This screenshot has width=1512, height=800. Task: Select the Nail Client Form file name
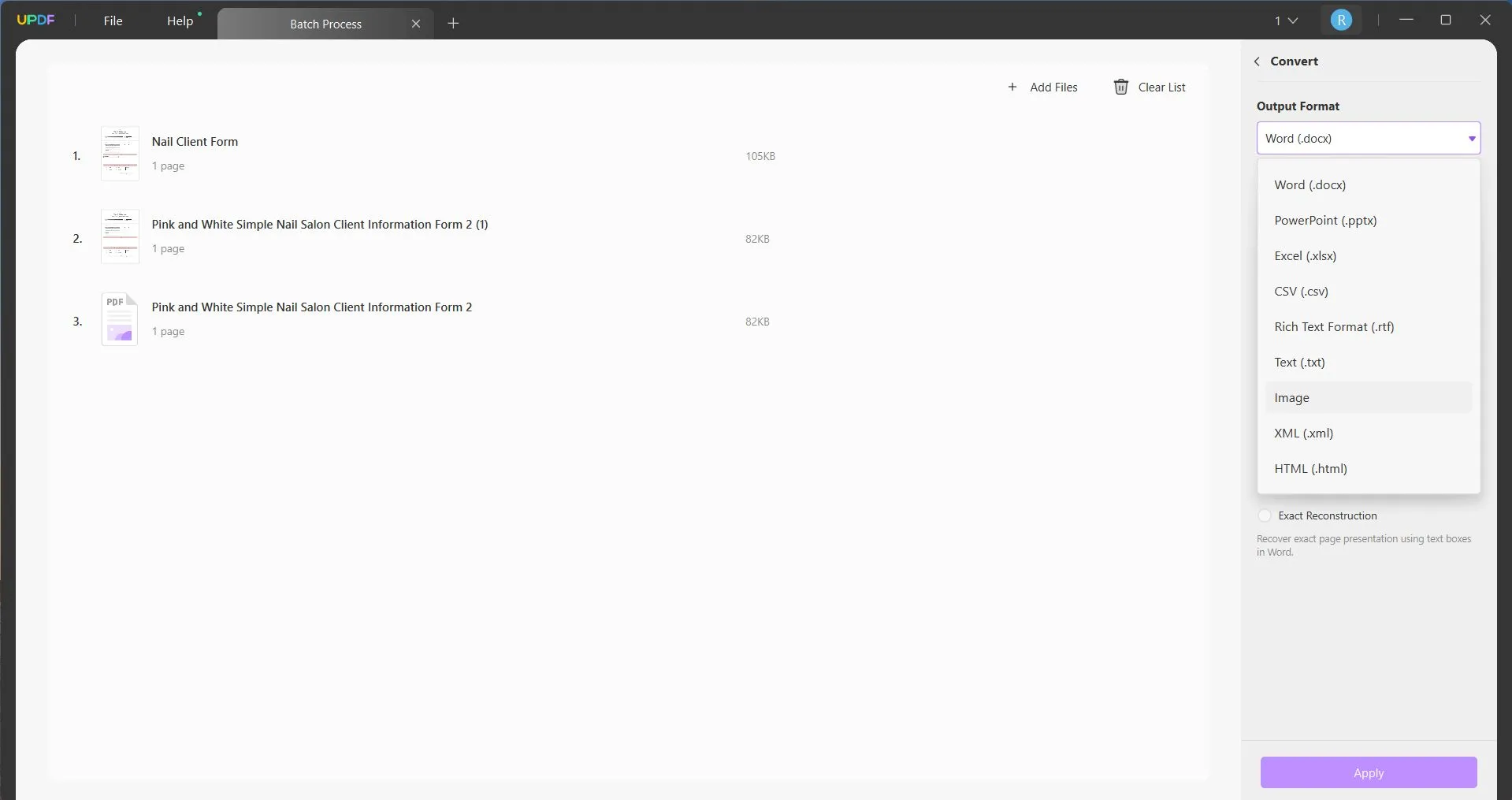coord(195,142)
